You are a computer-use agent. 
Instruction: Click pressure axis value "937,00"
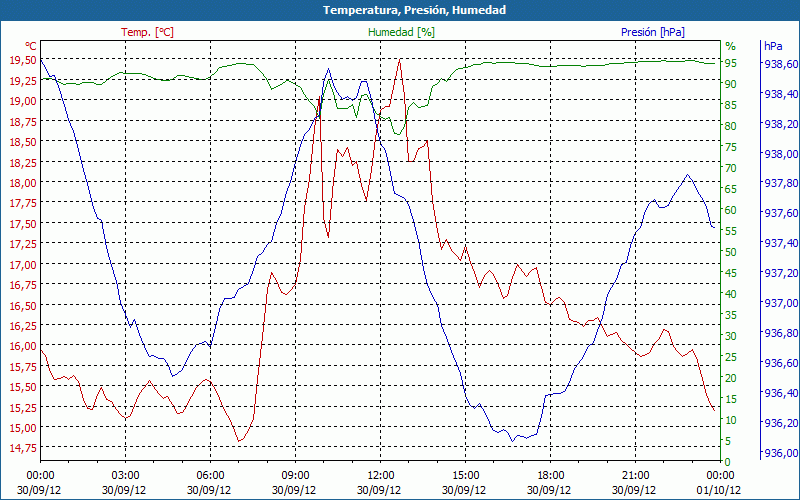point(780,303)
